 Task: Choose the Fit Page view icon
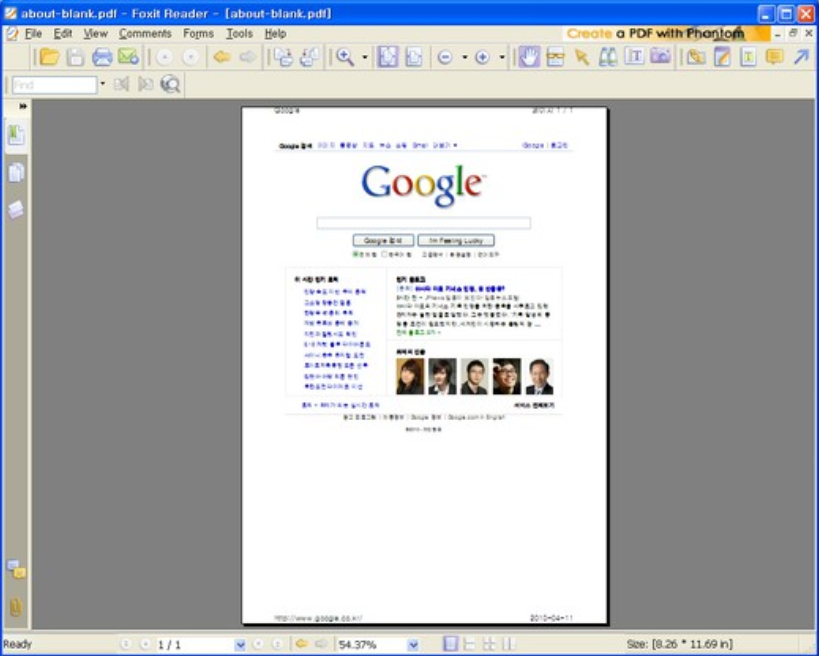(388, 56)
